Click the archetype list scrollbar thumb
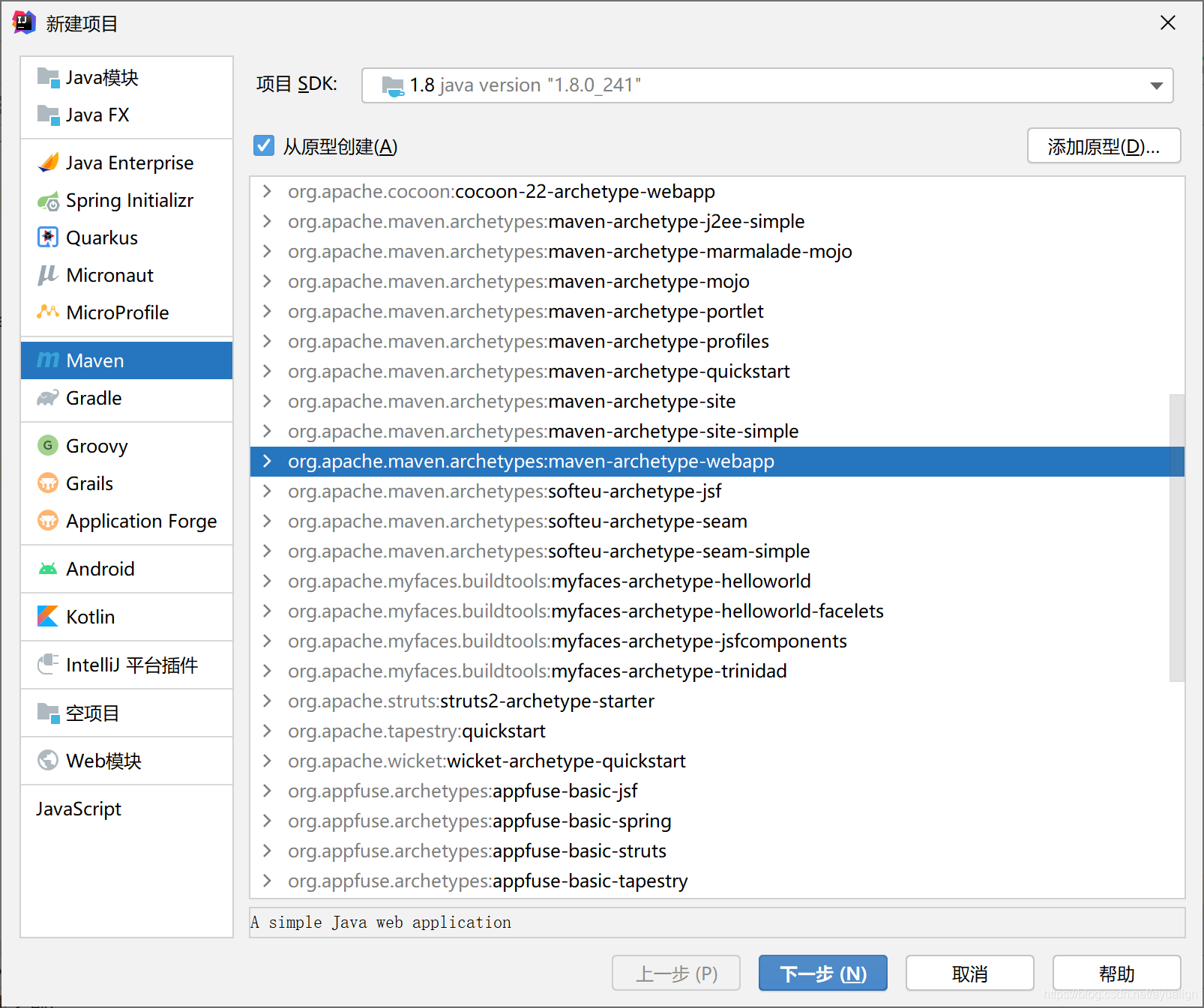Viewport: 1204px width, 1008px height. click(x=1177, y=537)
